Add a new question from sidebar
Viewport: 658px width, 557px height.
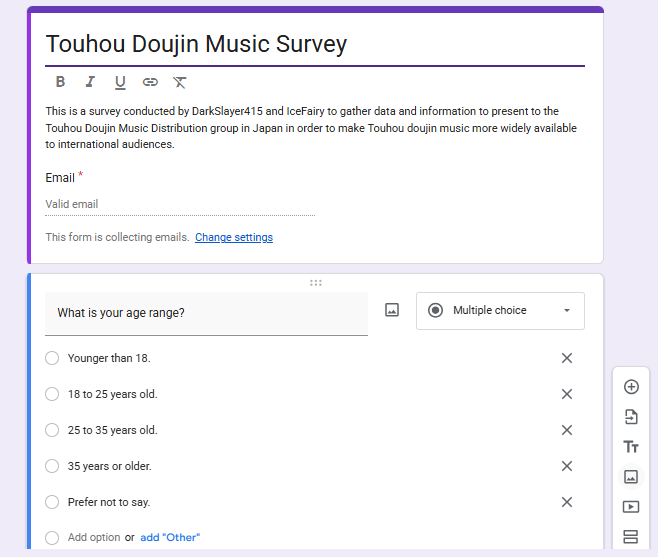pos(631,387)
